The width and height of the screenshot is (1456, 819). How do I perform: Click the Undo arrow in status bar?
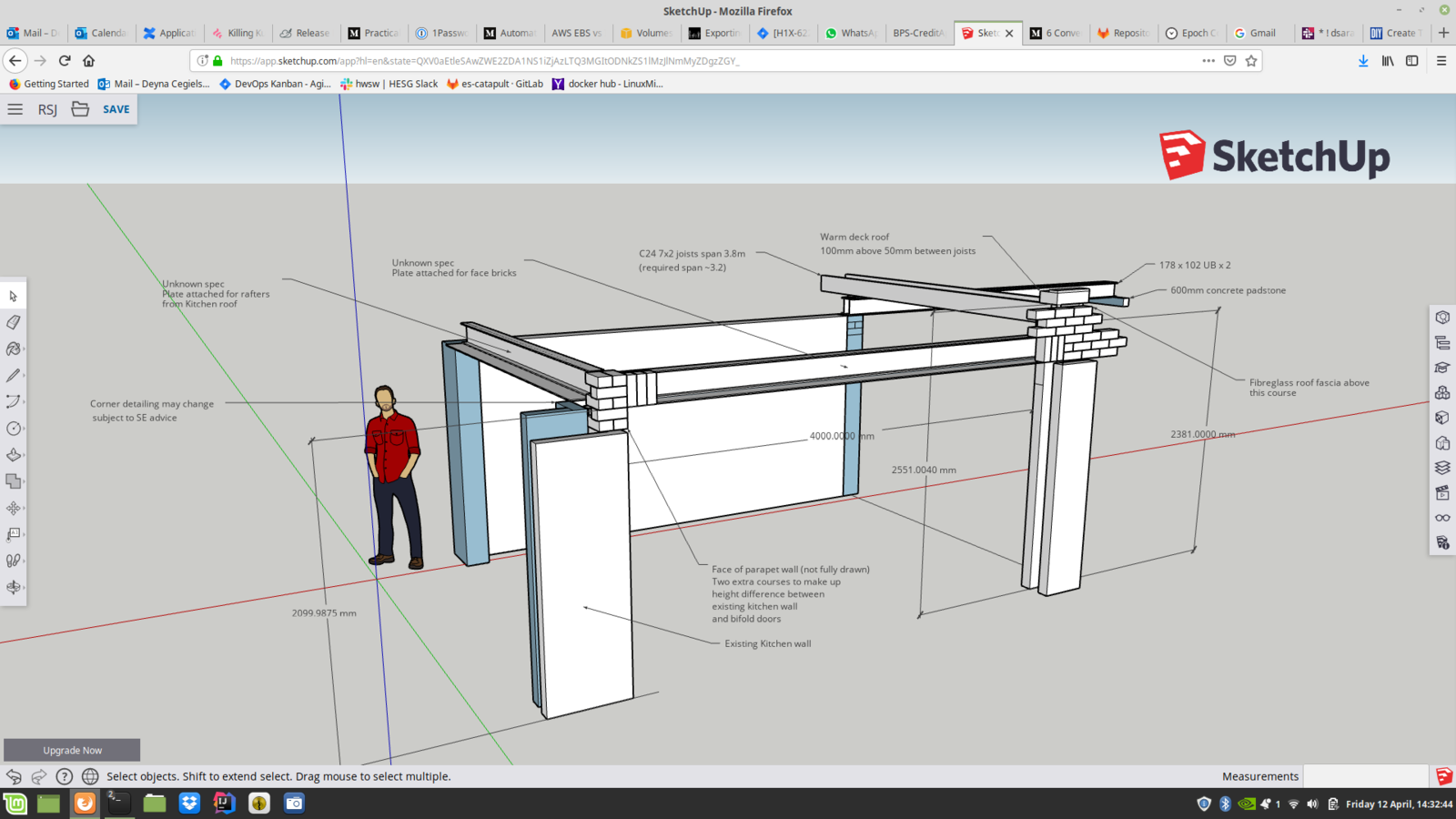tap(14, 776)
